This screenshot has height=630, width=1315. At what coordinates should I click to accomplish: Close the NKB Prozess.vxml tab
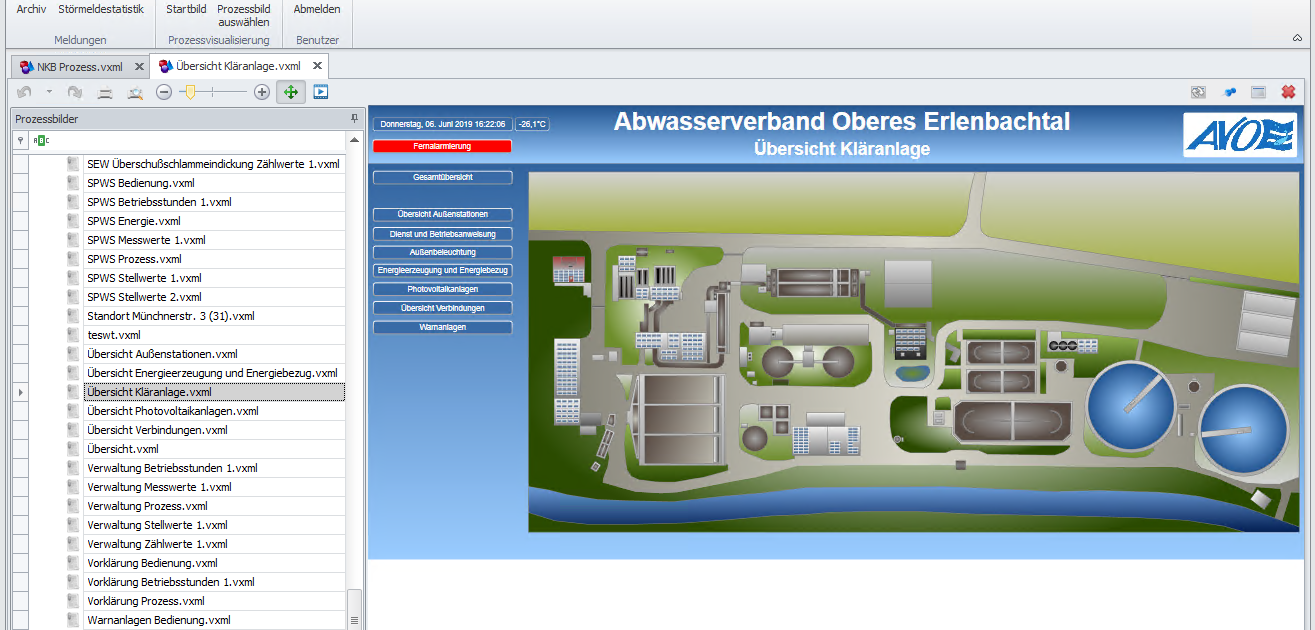[140, 67]
